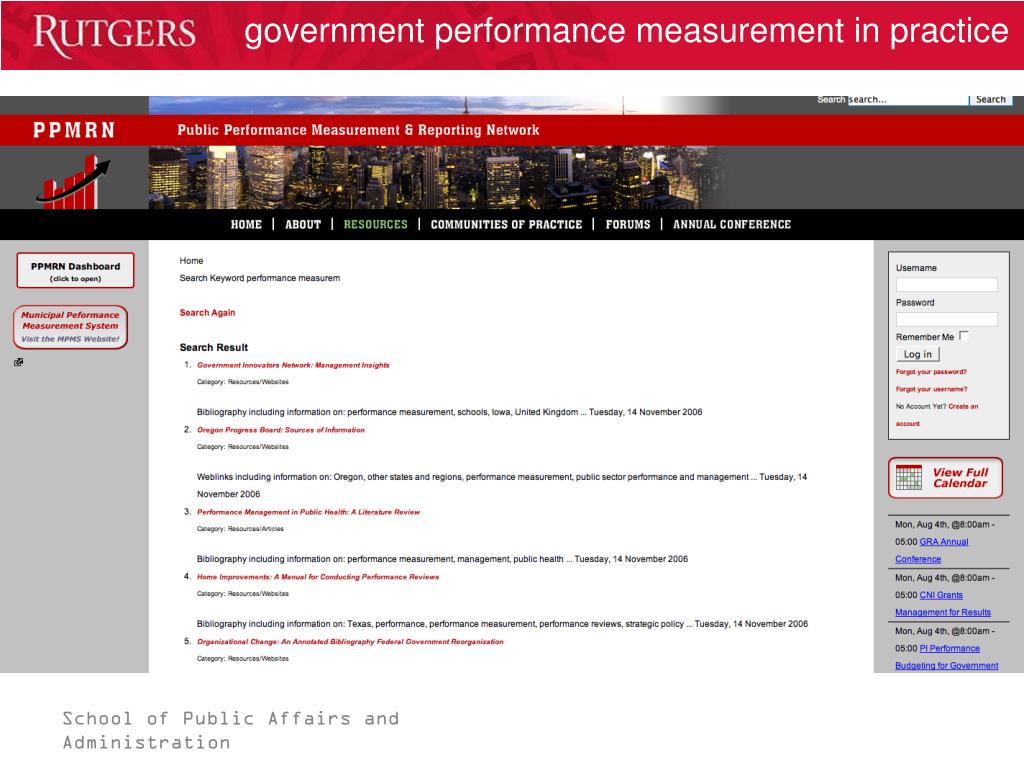Open Oregon Progress Board: Sources of Information
The height and width of the screenshot is (768, 1024).
pyautogui.click(x=281, y=430)
